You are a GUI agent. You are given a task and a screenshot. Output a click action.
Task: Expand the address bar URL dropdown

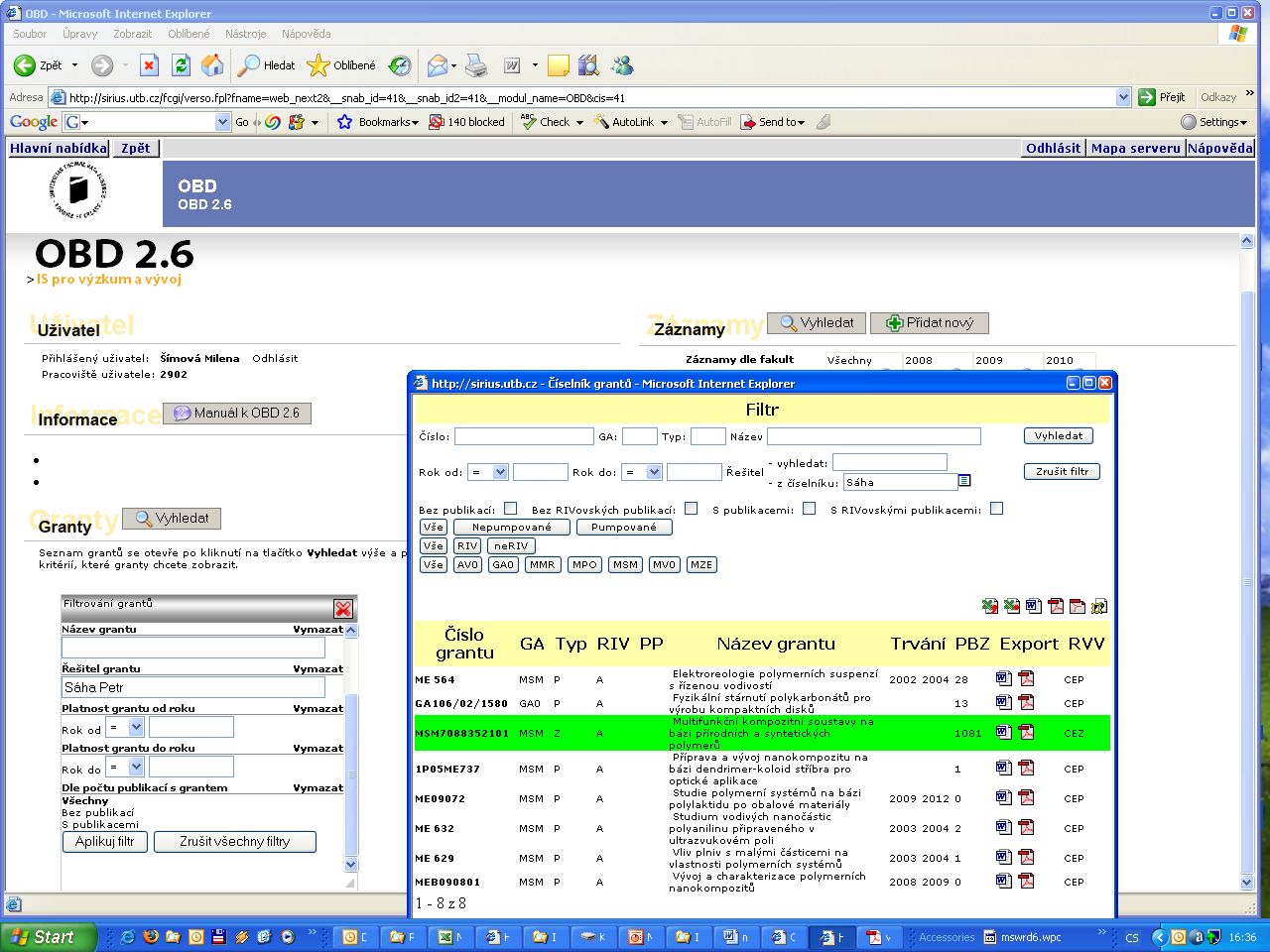point(1123,97)
